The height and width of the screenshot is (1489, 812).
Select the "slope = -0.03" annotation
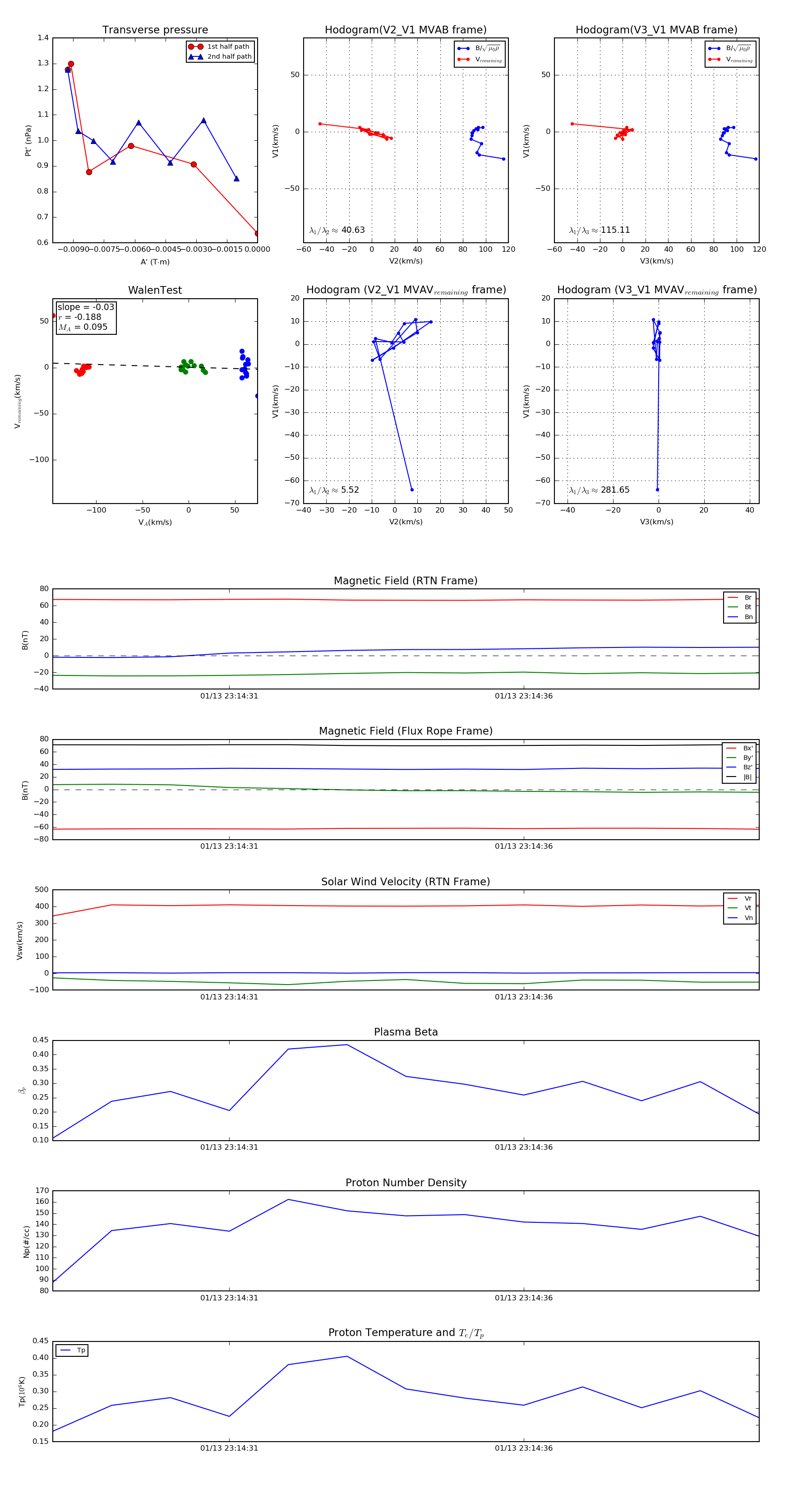(86, 307)
